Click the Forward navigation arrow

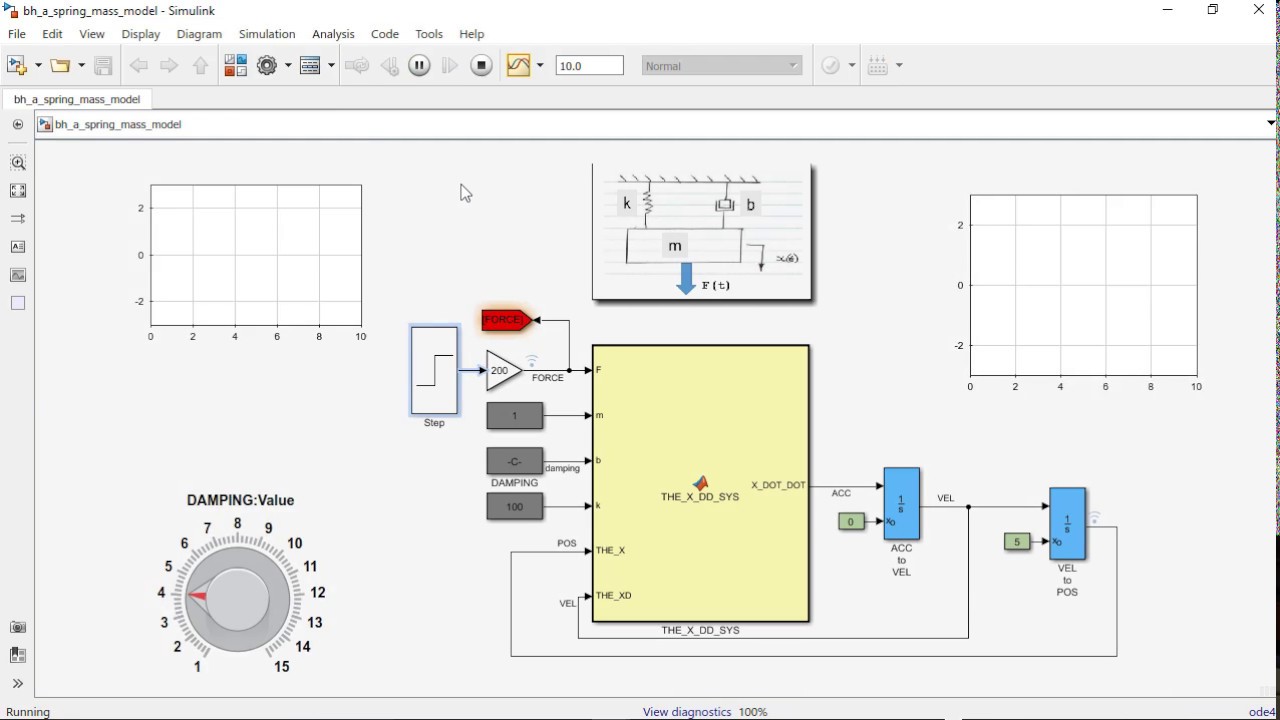coord(169,66)
